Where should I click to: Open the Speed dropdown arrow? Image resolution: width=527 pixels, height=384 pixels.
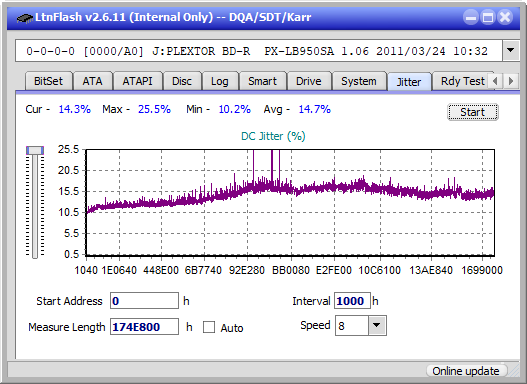click(x=377, y=325)
